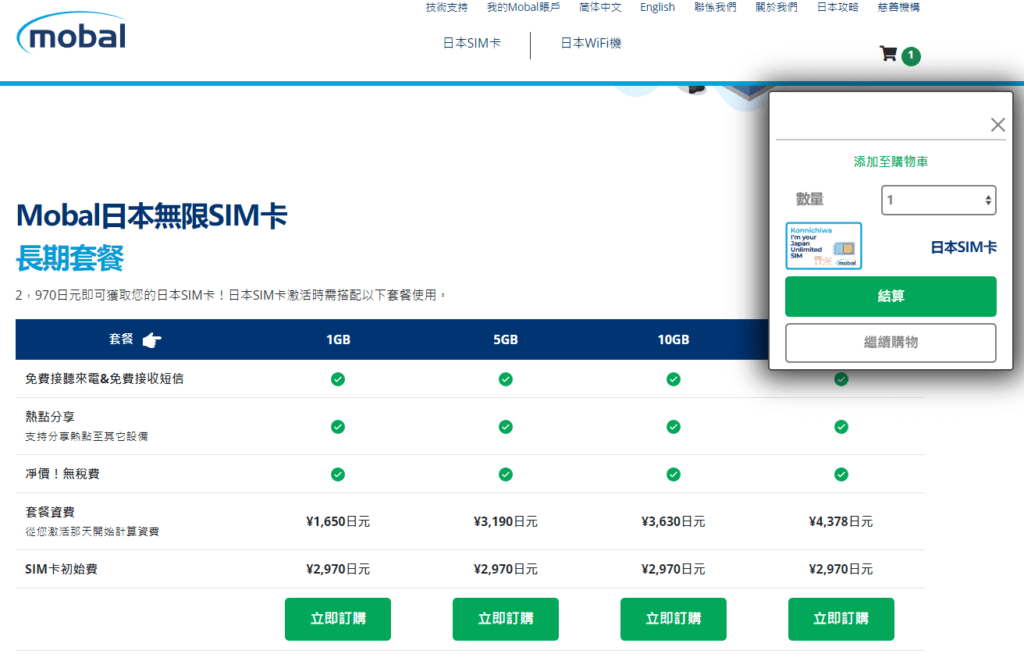Screen dimensions: 1024x661
Task: Click the green cart count badge
Action: point(911,56)
